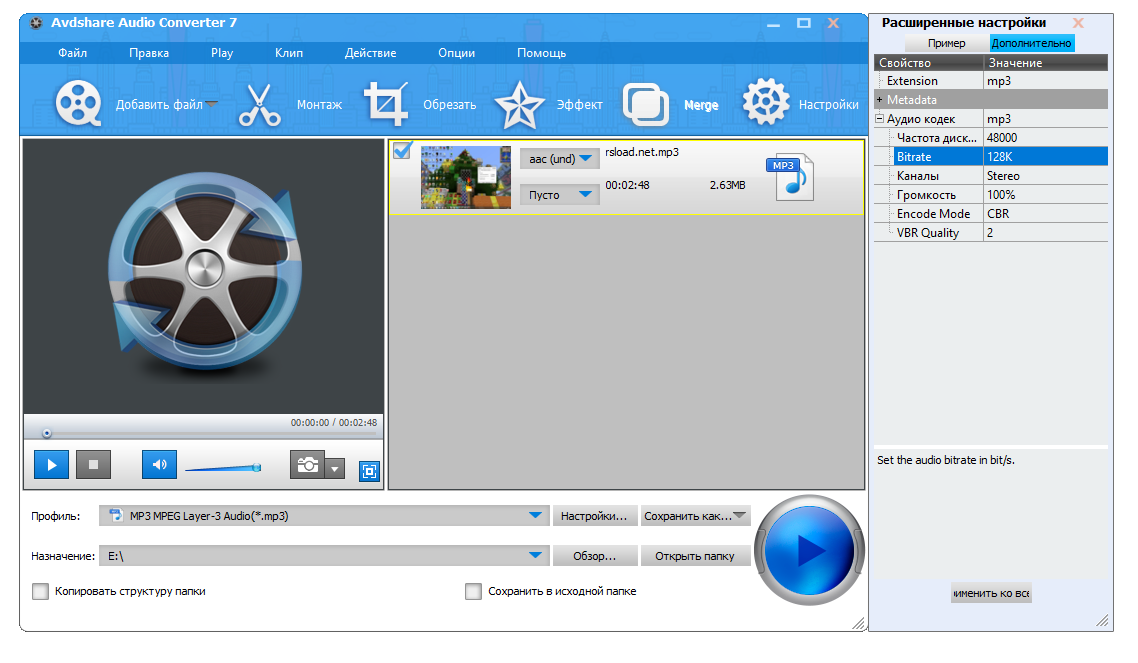Click the Монтаж toolbar label
The height and width of the screenshot is (663, 1138).
(x=319, y=104)
